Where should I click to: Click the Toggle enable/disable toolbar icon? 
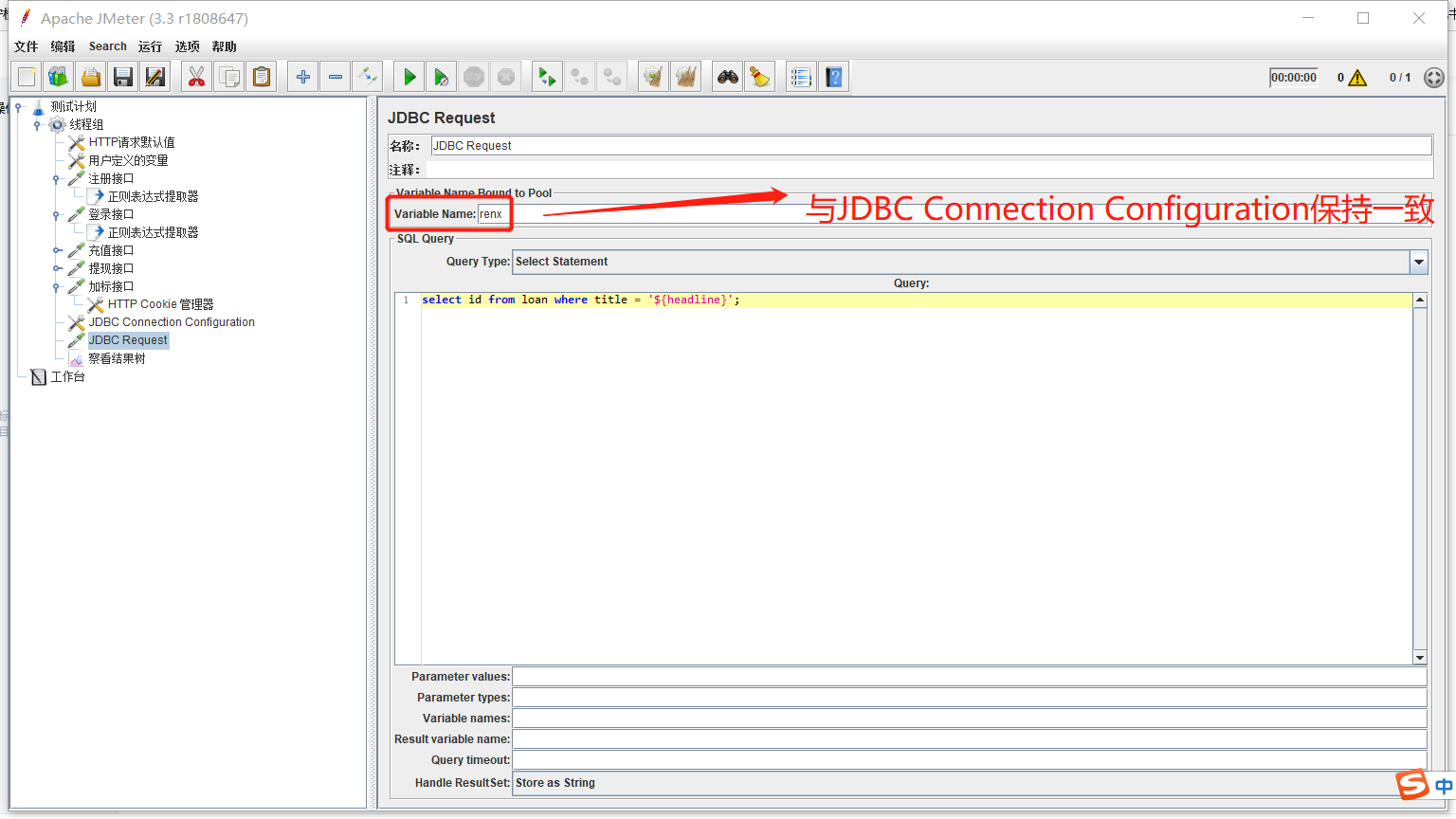tap(367, 77)
